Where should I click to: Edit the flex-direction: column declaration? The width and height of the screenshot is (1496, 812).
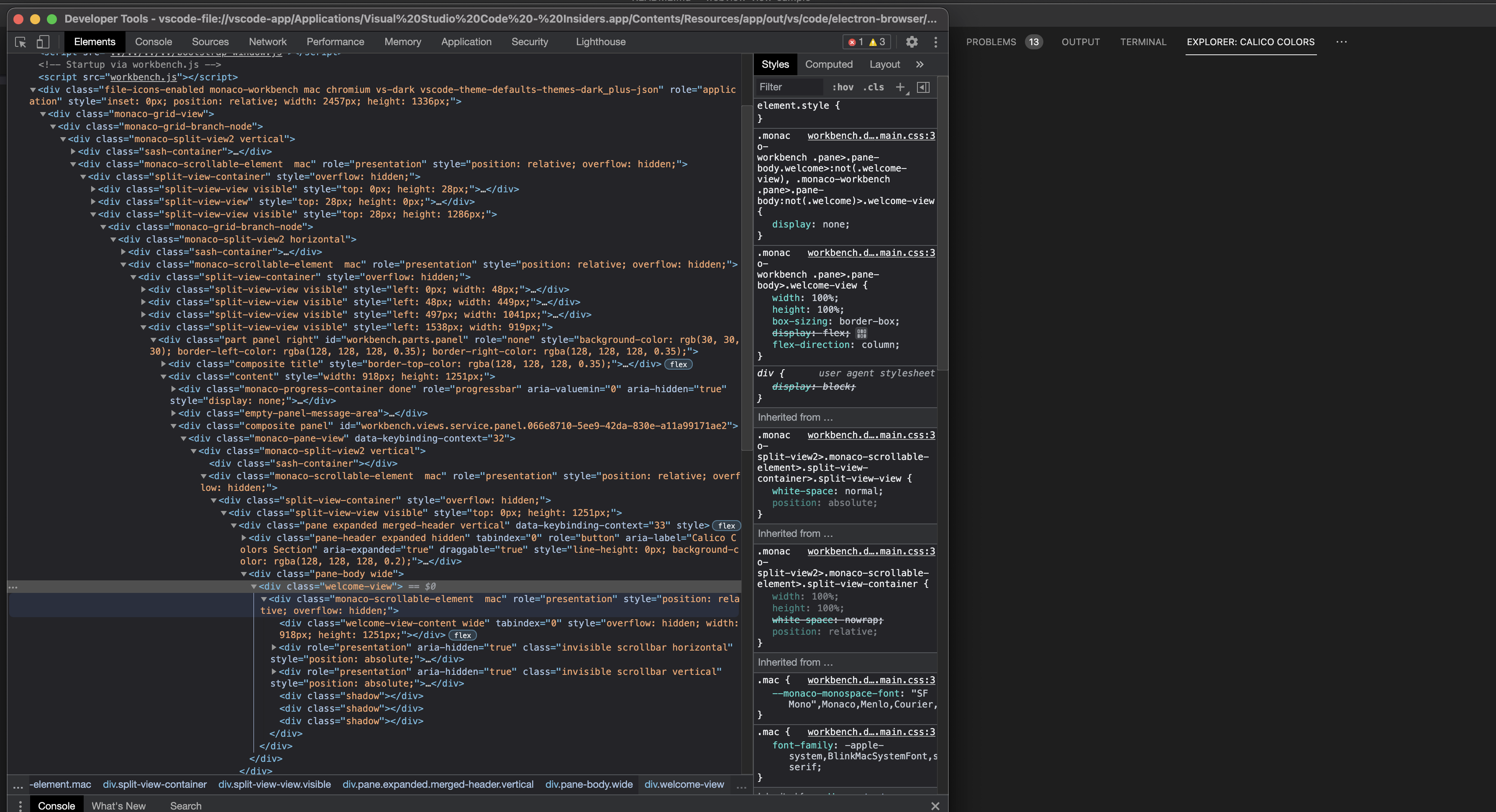tap(835, 345)
